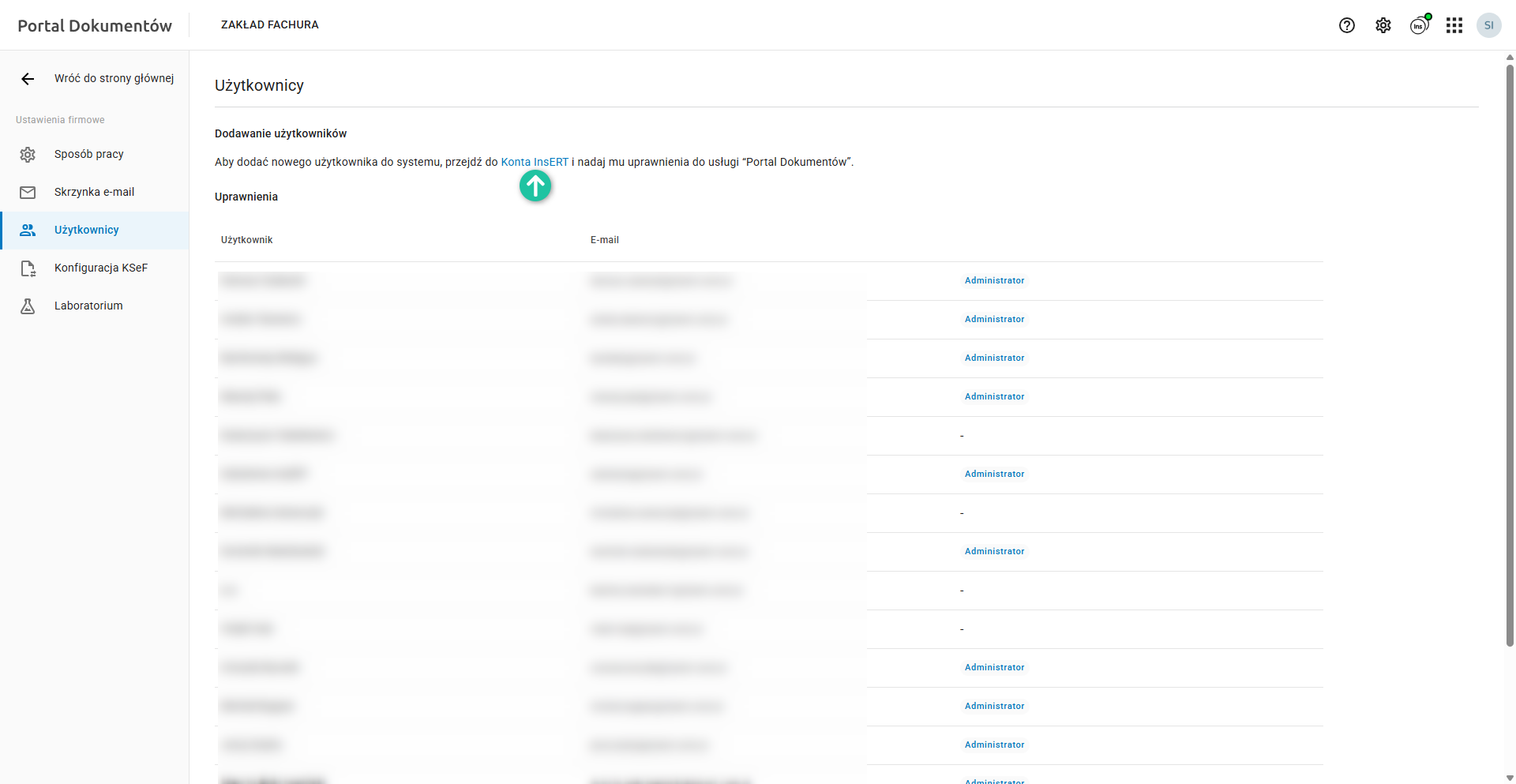
Task: Open settings via the top gear icon
Action: tap(1383, 25)
